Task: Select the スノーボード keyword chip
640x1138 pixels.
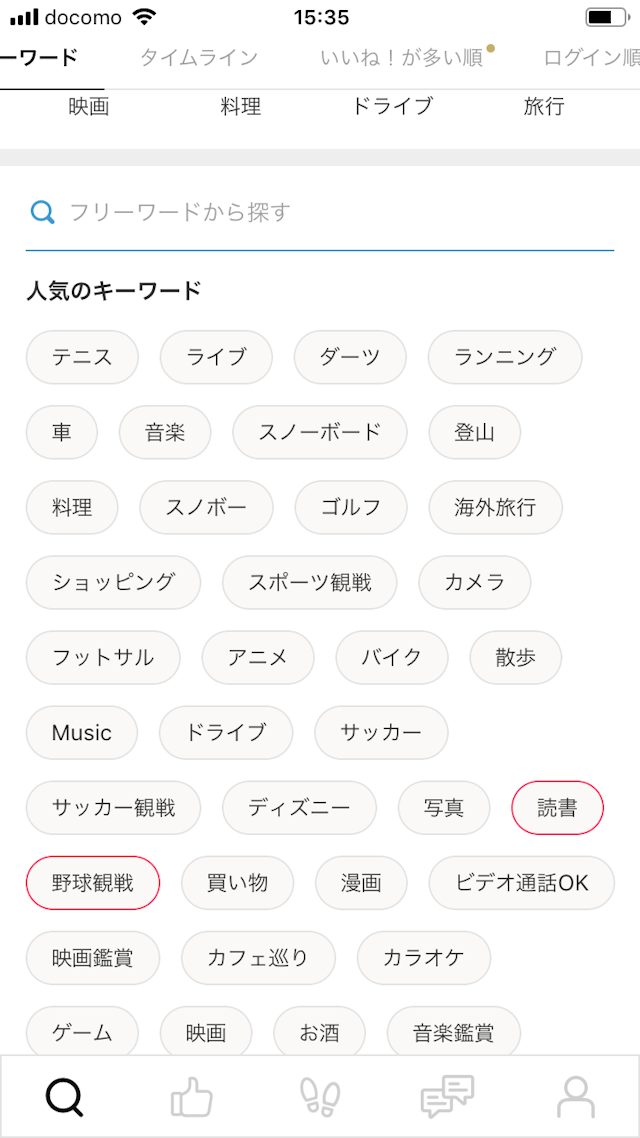Action: pos(320,432)
